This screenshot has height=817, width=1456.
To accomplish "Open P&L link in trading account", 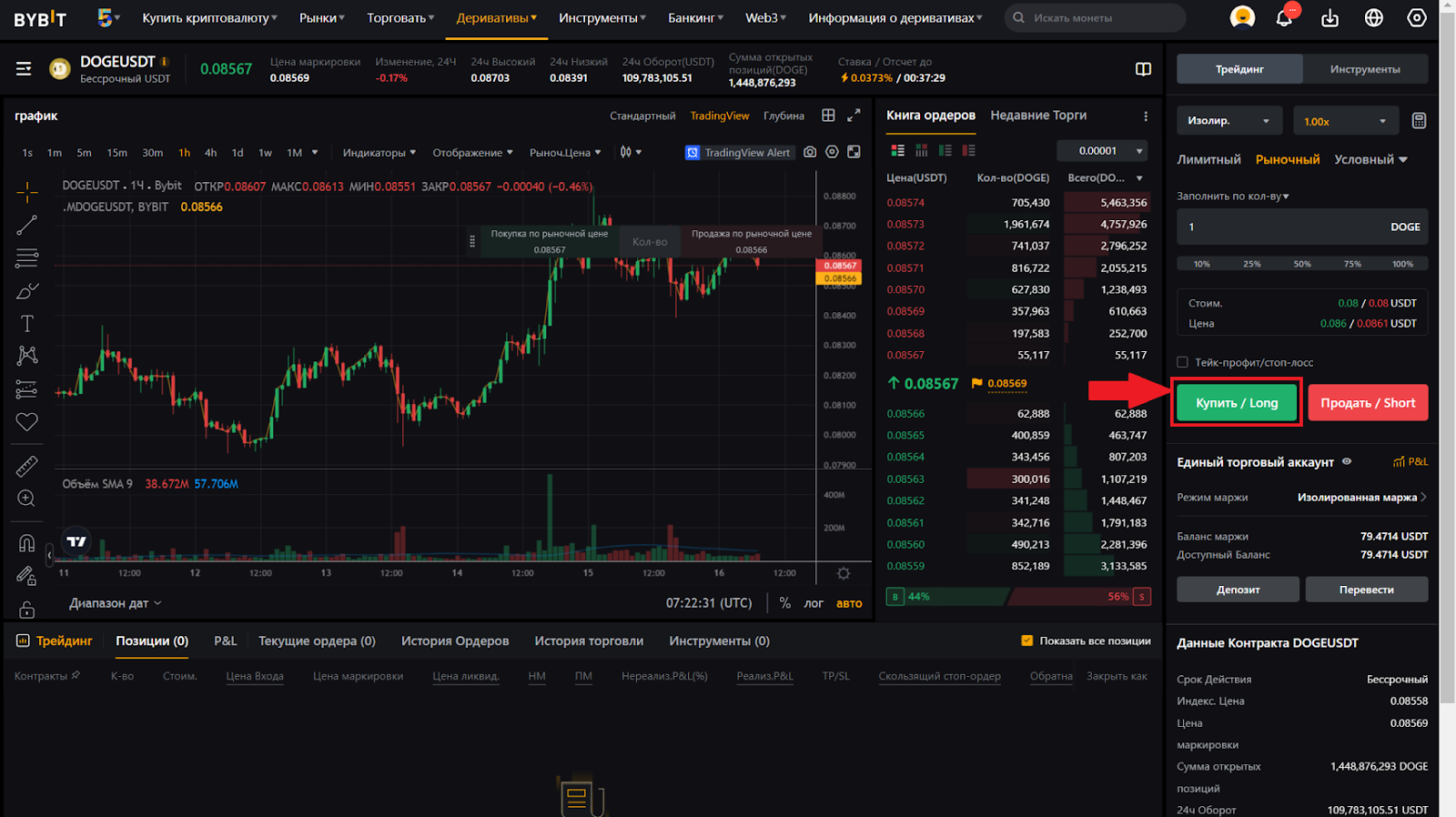I will click(1410, 461).
